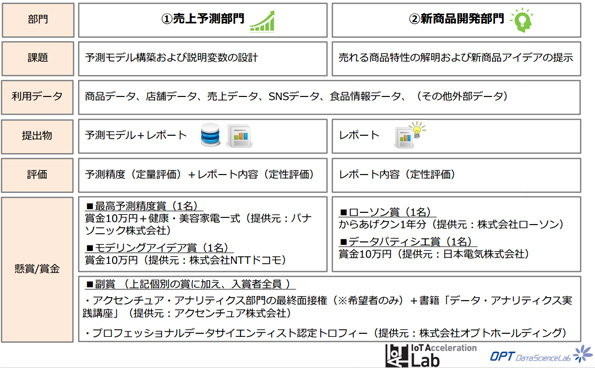Select the 評価 row header cell
This screenshot has width=595, height=368.
tap(37, 175)
